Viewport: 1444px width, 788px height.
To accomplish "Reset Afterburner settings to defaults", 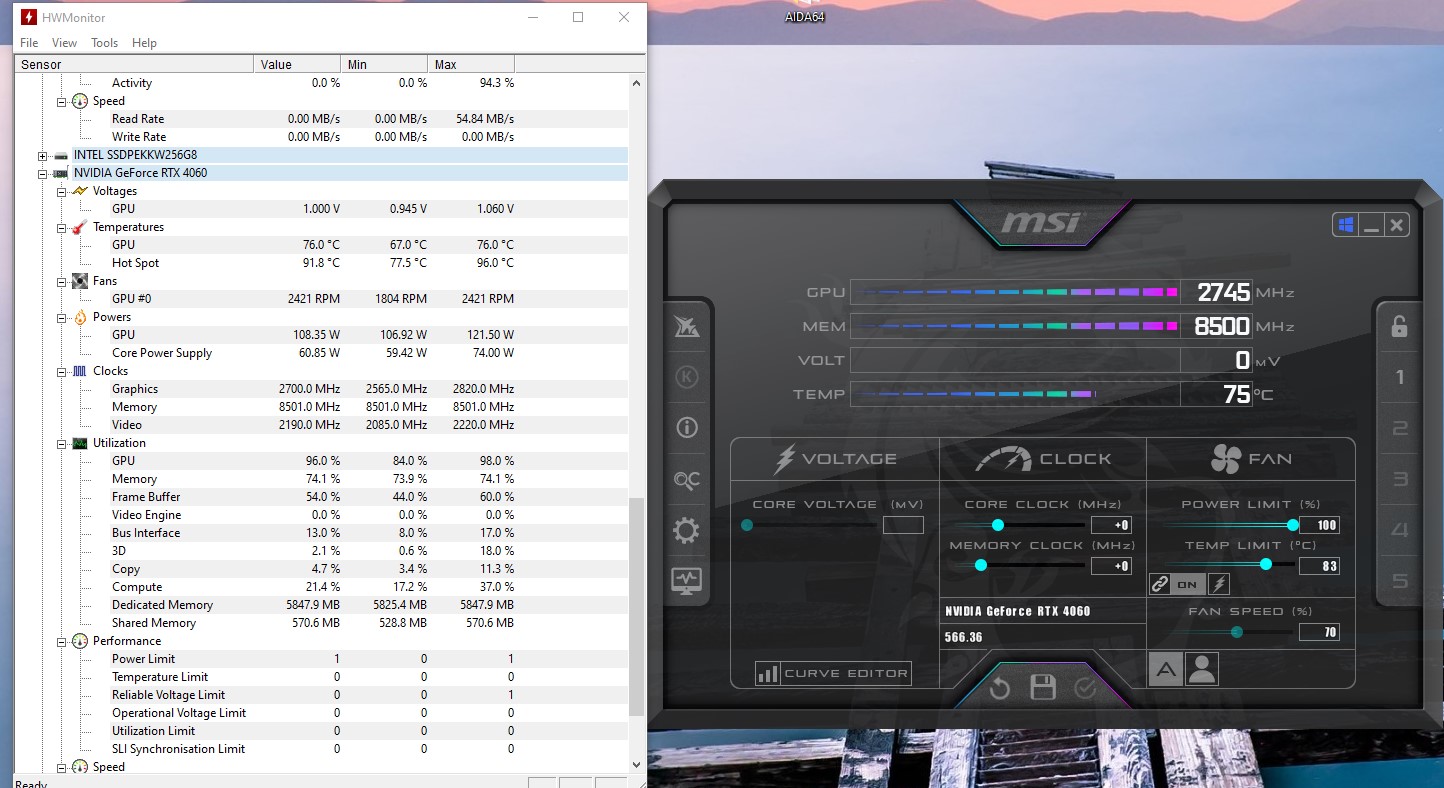I will [1000, 688].
